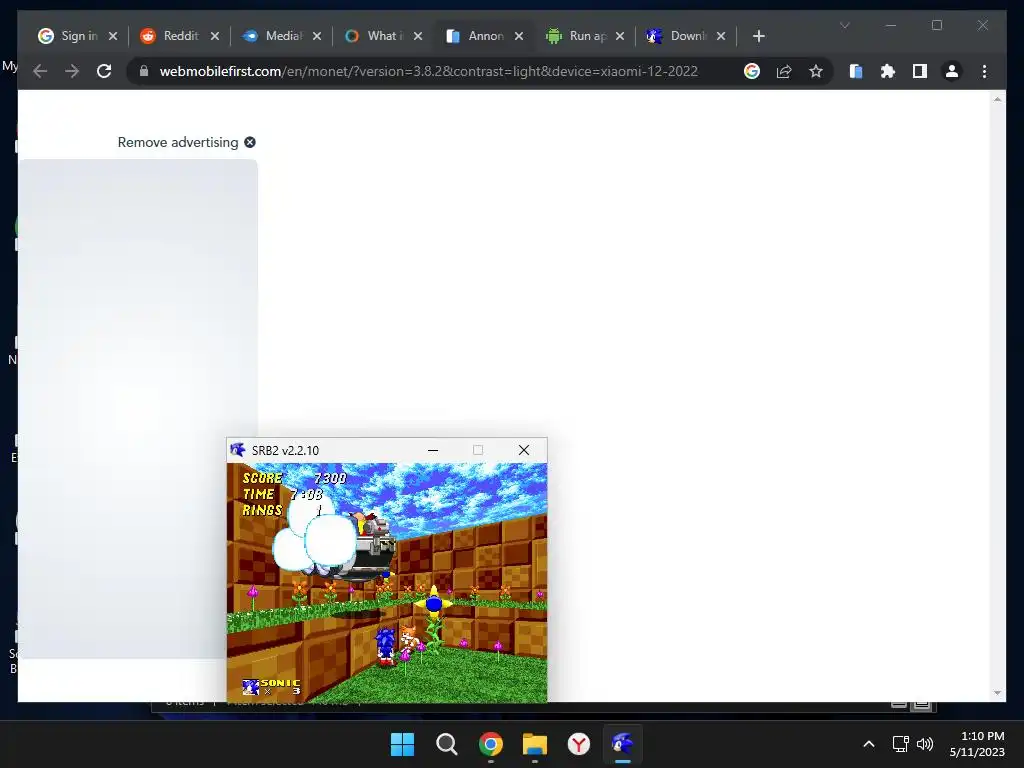Image resolution: width=1024 pixels, height=768 pixels.
Task: Open the blue mobile-first extension icon
Action: tap(856, 71)
